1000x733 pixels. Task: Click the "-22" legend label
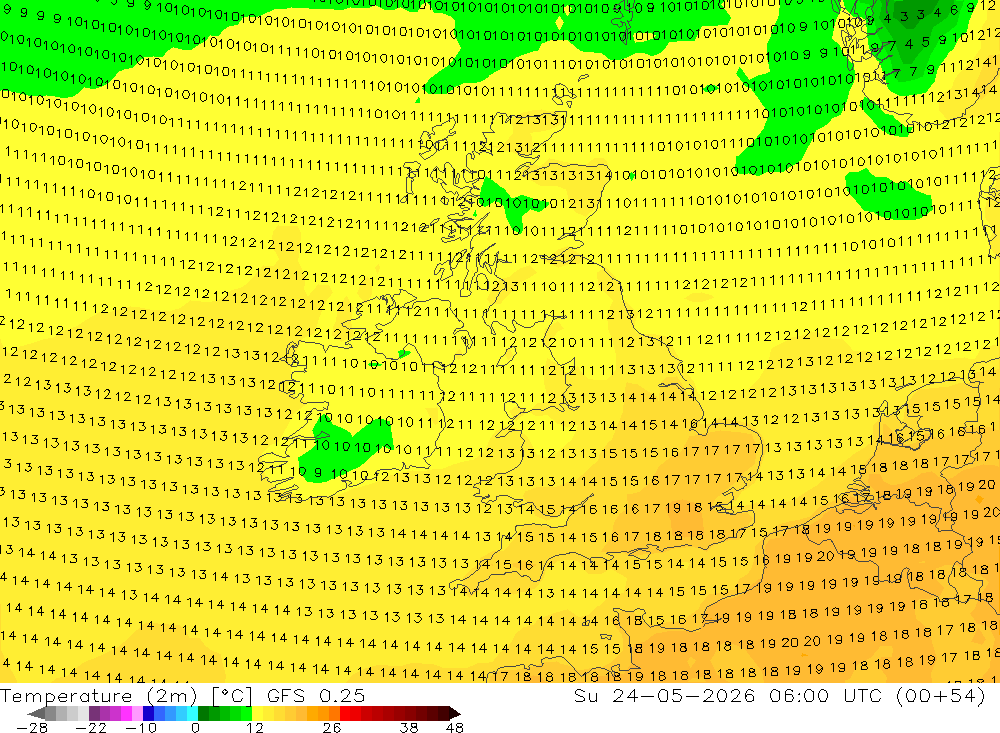tap(91, 728)
